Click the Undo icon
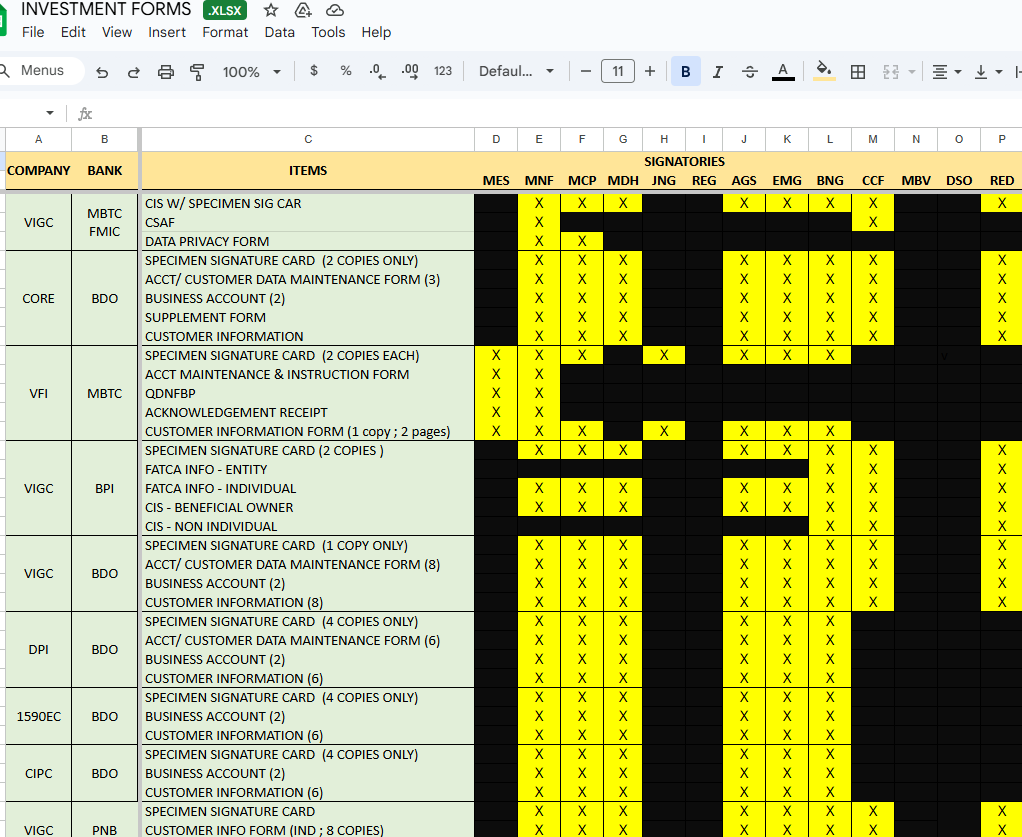1022x837 pixels. click(x=102, y=72)
